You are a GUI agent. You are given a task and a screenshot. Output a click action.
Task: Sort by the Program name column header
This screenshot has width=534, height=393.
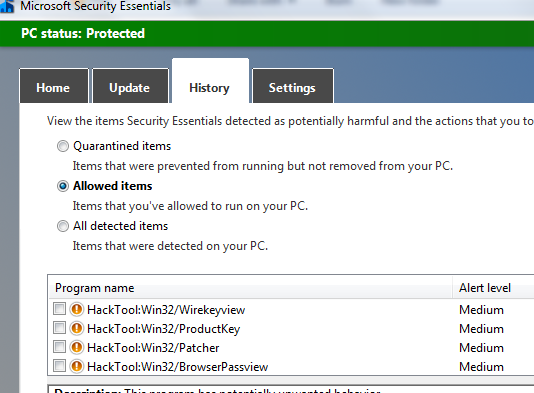click(250, 288)
